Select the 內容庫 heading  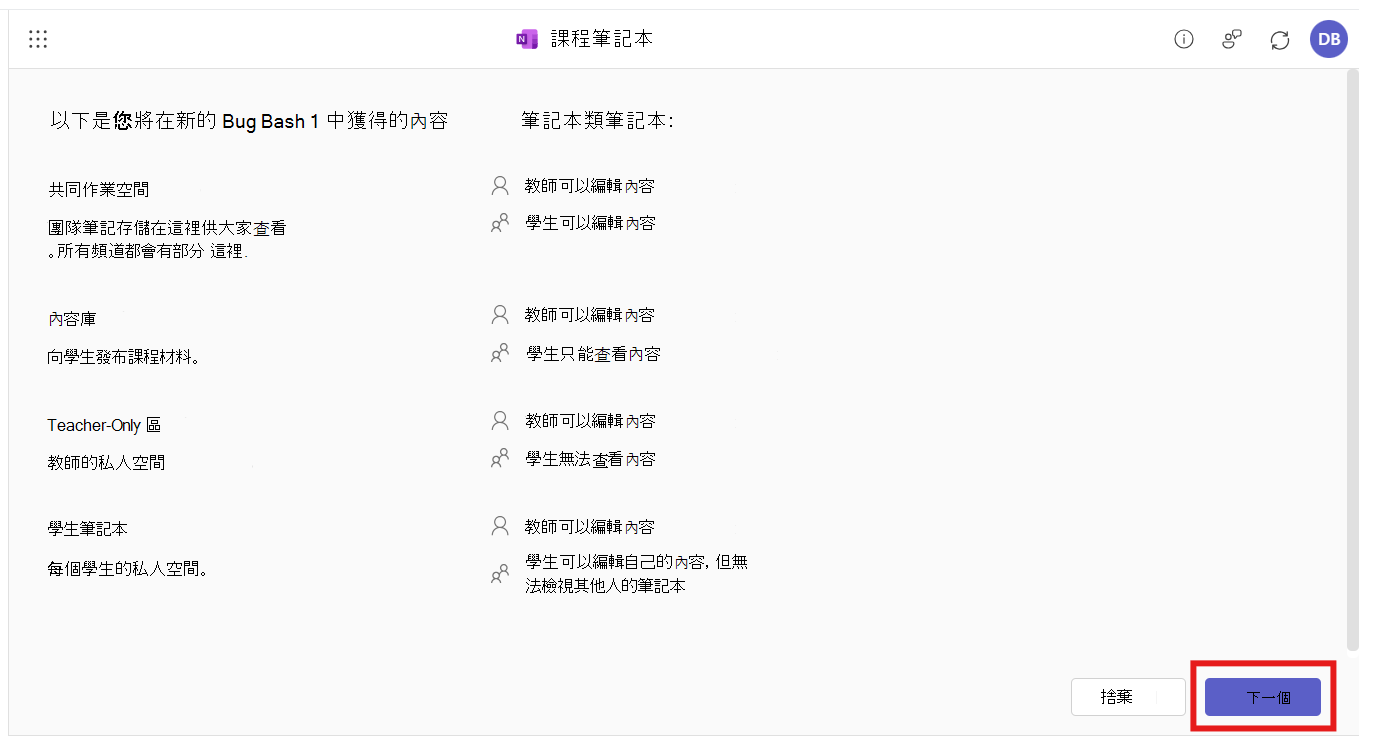coord(72,319)
